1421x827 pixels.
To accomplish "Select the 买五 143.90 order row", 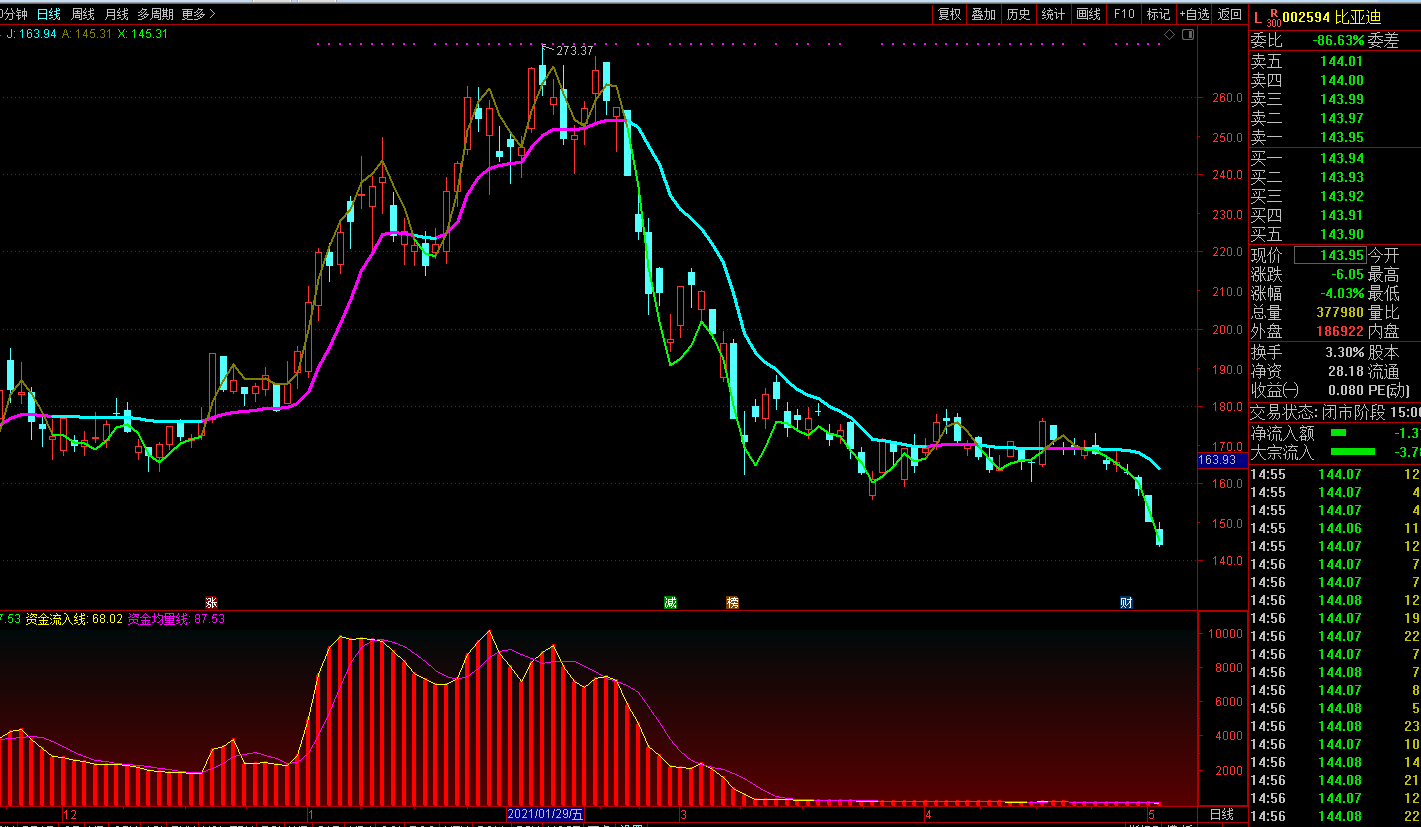I will coord(1334,234).
